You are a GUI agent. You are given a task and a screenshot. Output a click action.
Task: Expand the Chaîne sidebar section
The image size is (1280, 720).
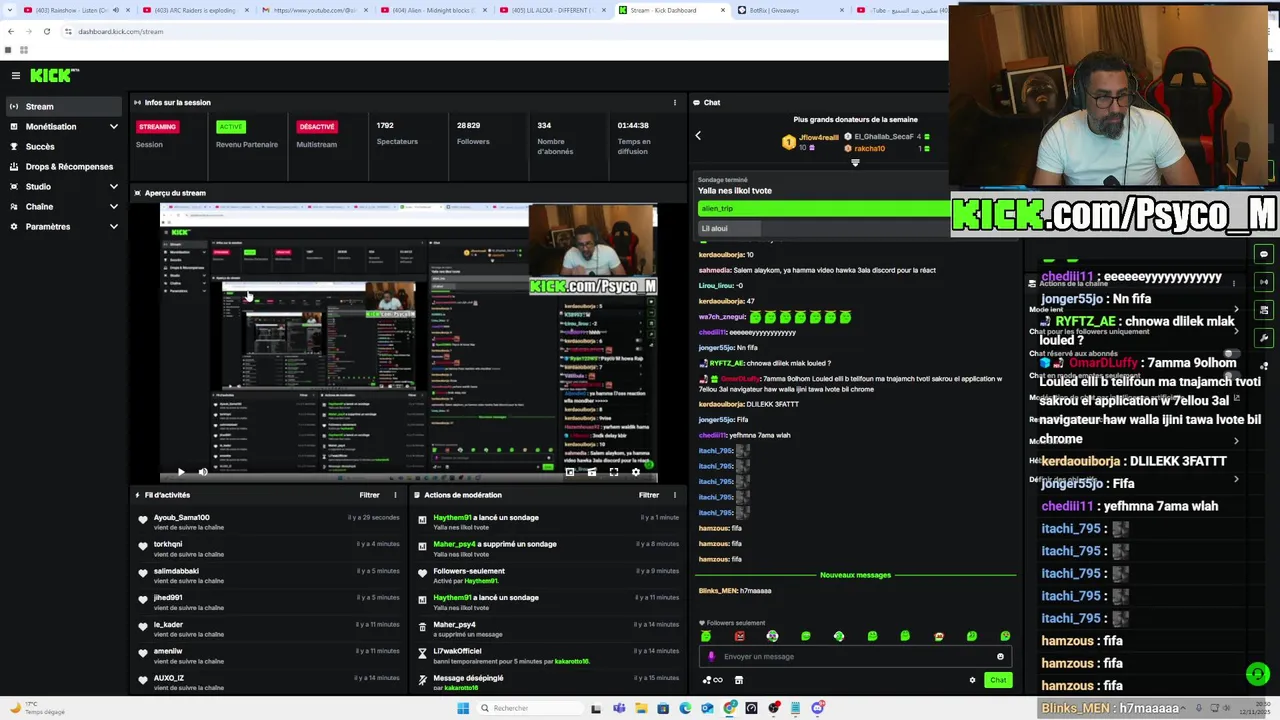[x=113, y=207]
